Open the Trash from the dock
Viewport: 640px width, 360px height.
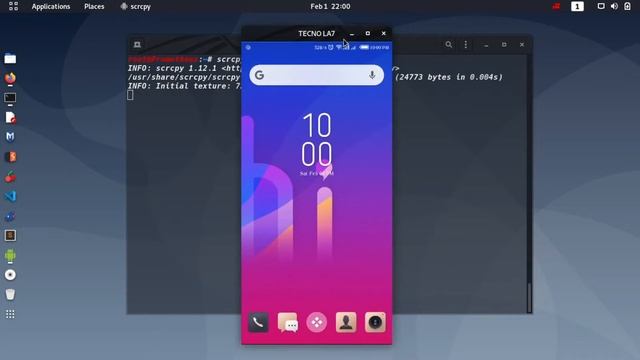point(10,294)
